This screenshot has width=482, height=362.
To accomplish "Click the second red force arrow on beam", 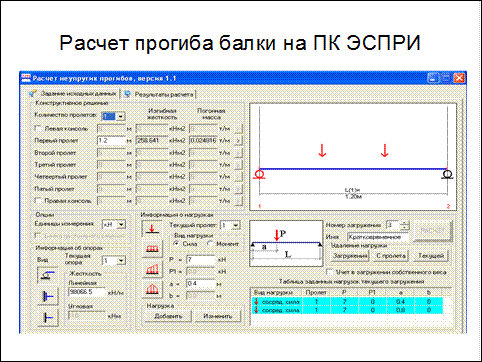I will coord(385,150).
